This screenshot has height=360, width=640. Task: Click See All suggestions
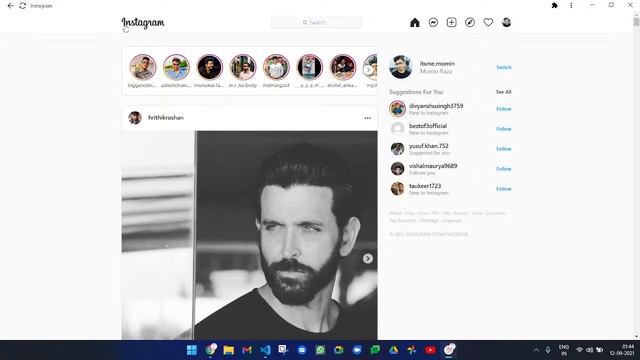point(504,92)
